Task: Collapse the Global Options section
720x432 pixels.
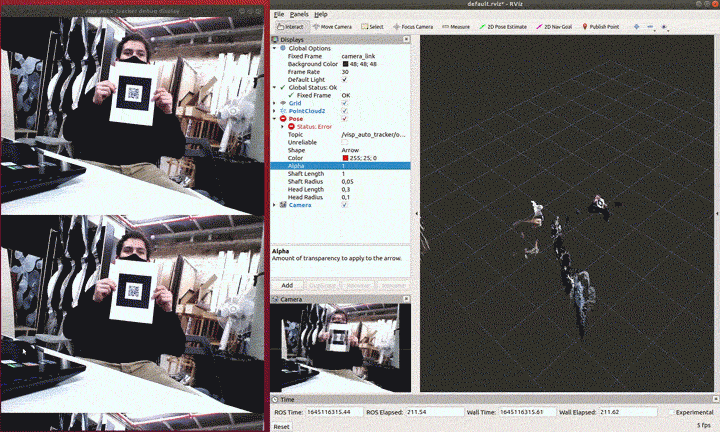Action: coord(276,48)
